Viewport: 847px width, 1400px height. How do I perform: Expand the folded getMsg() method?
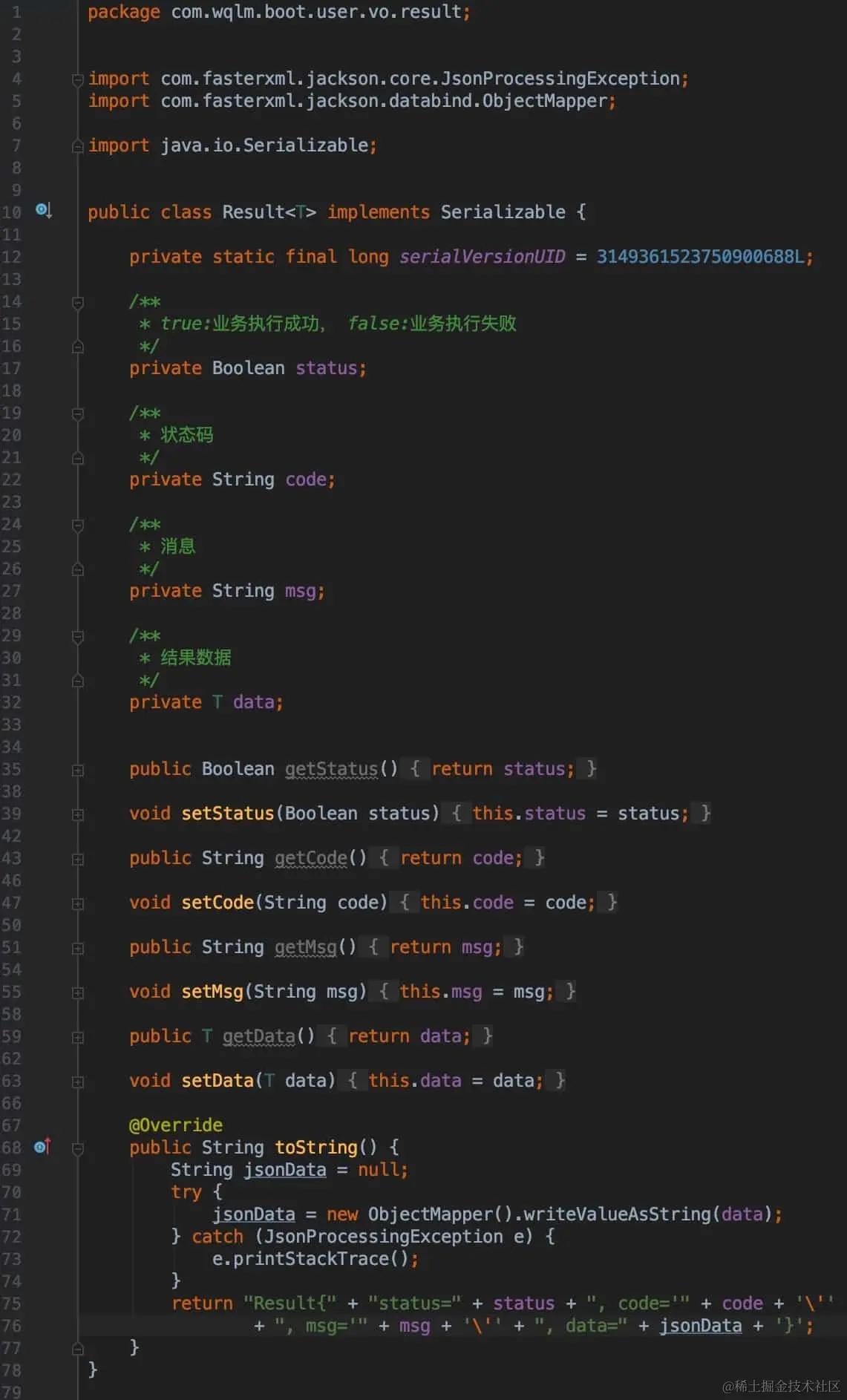coord(77,948)
